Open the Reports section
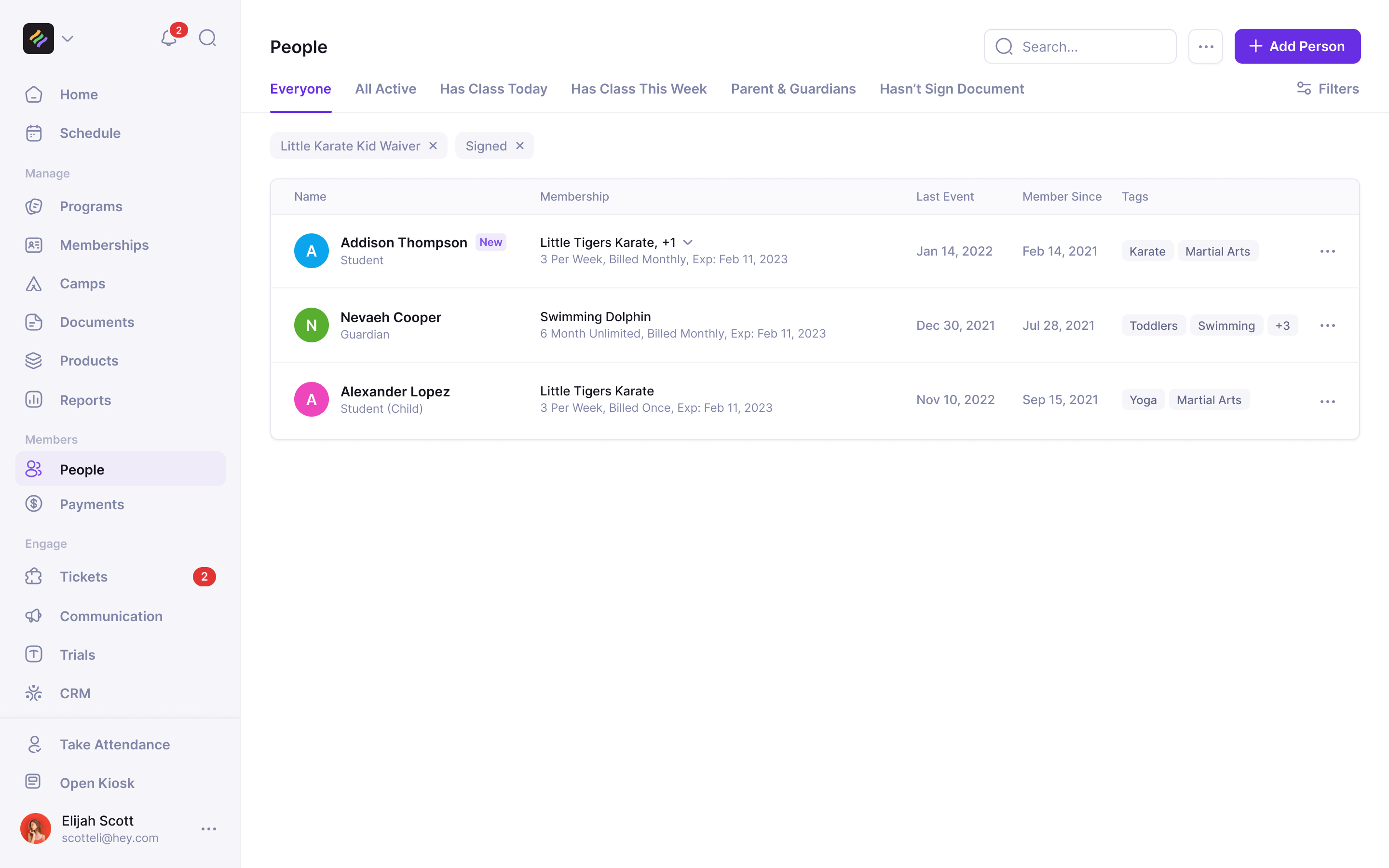Viewport: 1389px width, 868px height. [x=85, y=400]
